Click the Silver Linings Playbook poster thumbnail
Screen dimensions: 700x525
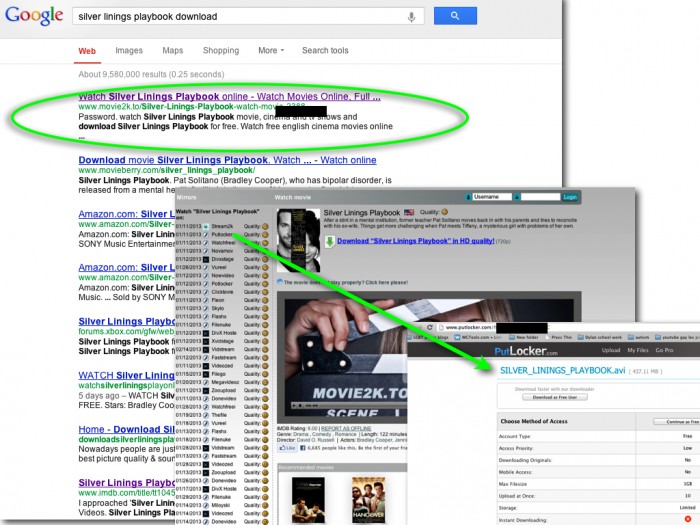pos(299,241)
